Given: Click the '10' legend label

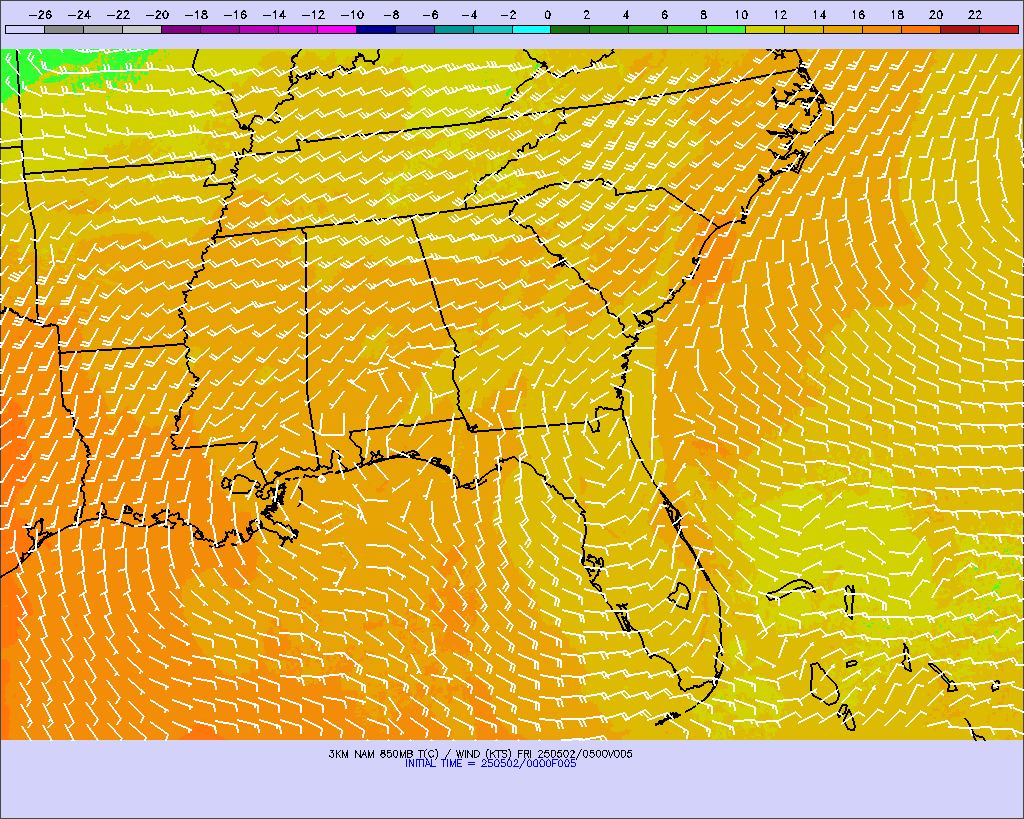Looking at the screenshot, I should point(741,14).
